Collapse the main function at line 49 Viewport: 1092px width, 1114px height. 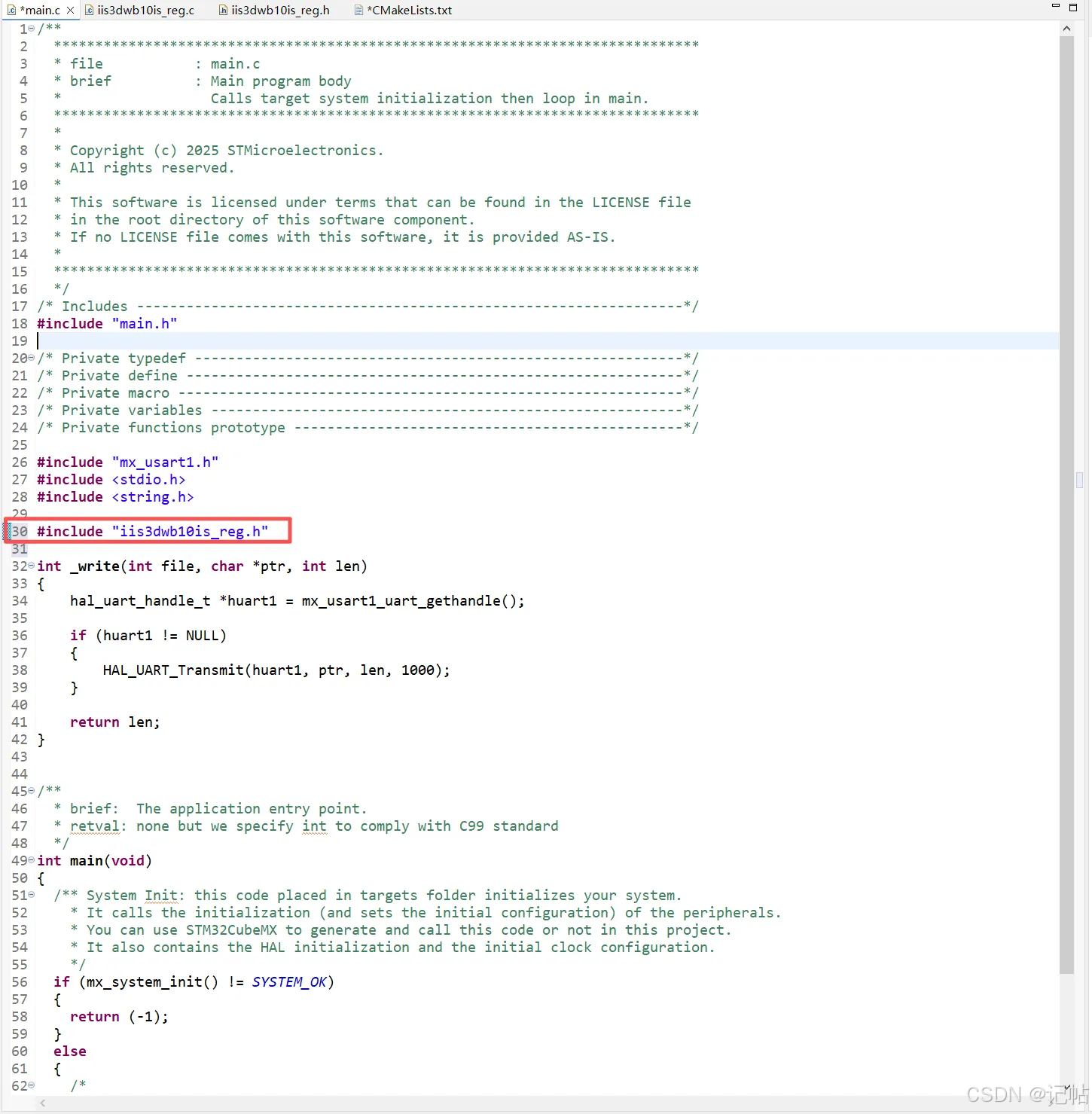(32, 860)
